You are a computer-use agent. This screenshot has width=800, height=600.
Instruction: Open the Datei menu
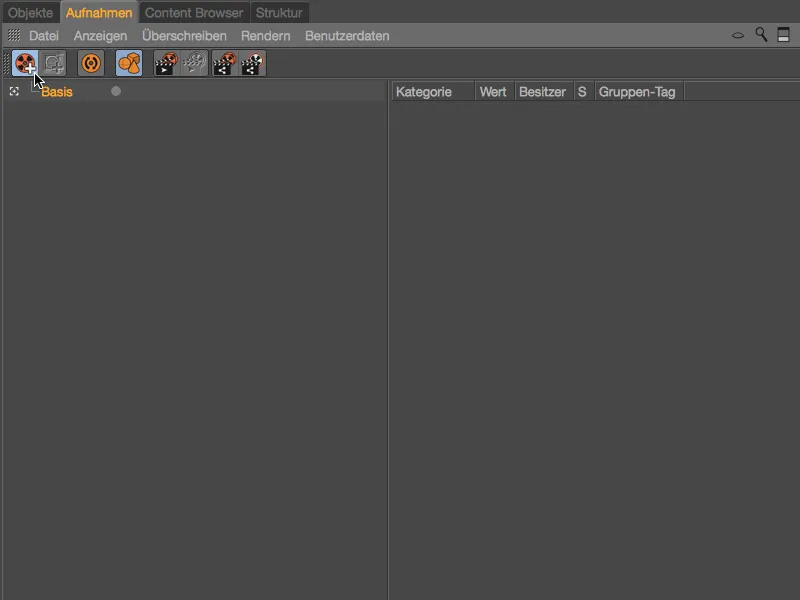pyautogui.click(x=44, y=36)
